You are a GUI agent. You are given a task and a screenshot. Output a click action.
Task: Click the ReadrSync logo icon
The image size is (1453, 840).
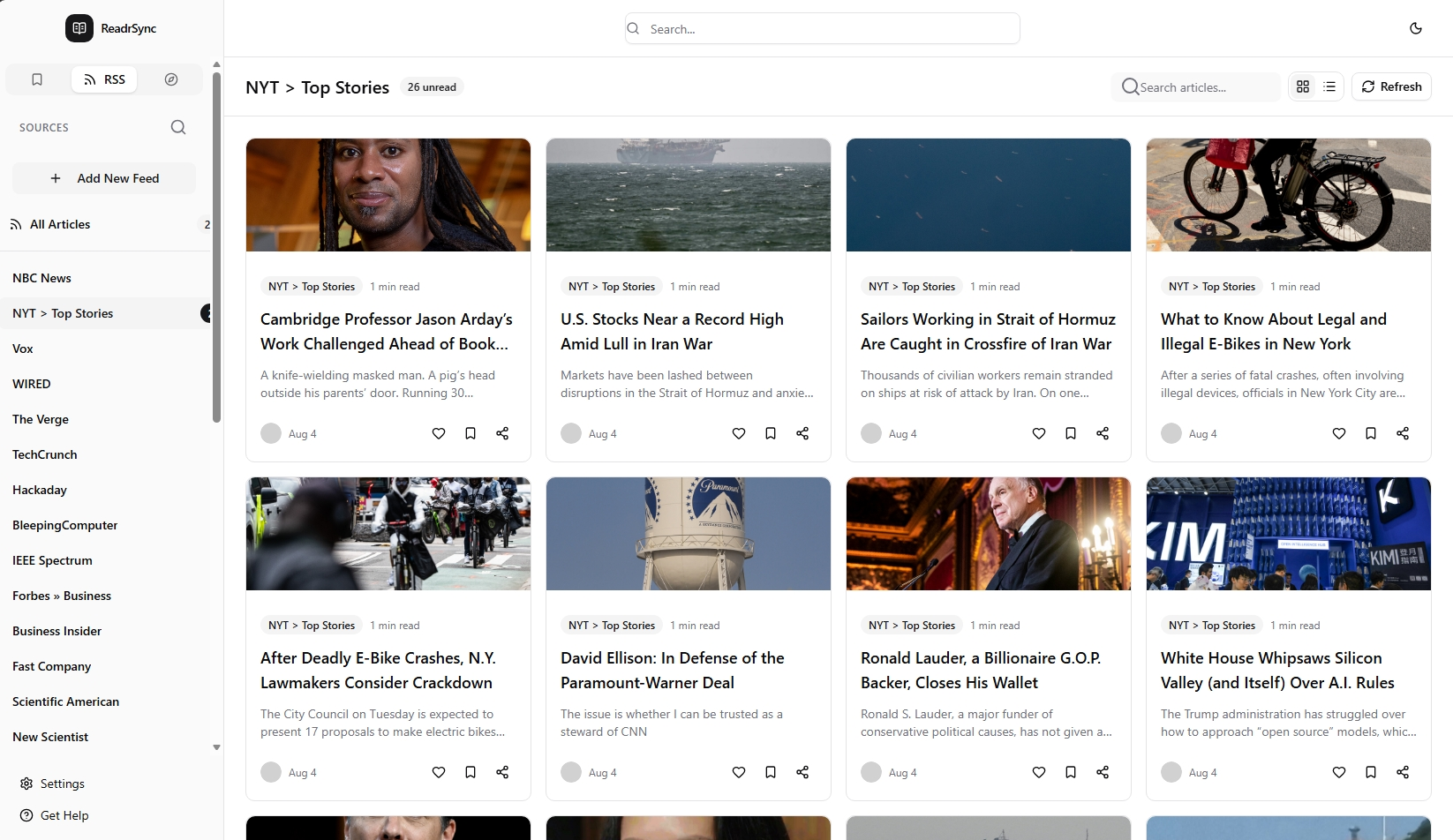coord(79,28)
